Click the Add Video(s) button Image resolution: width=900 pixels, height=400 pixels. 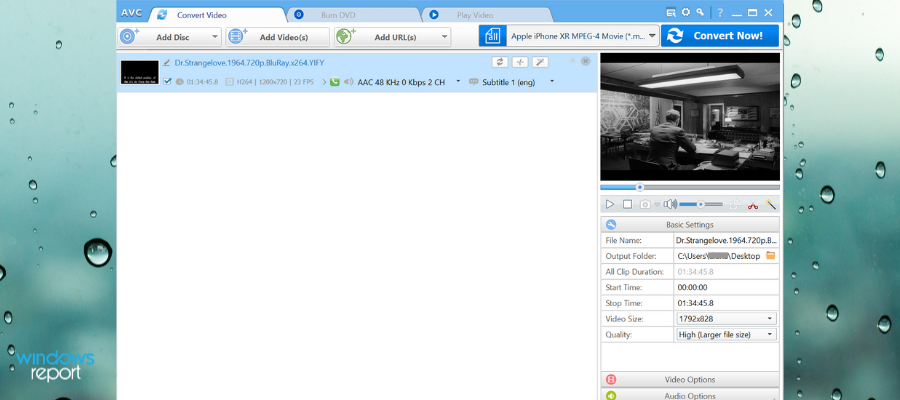click(277, 37)
